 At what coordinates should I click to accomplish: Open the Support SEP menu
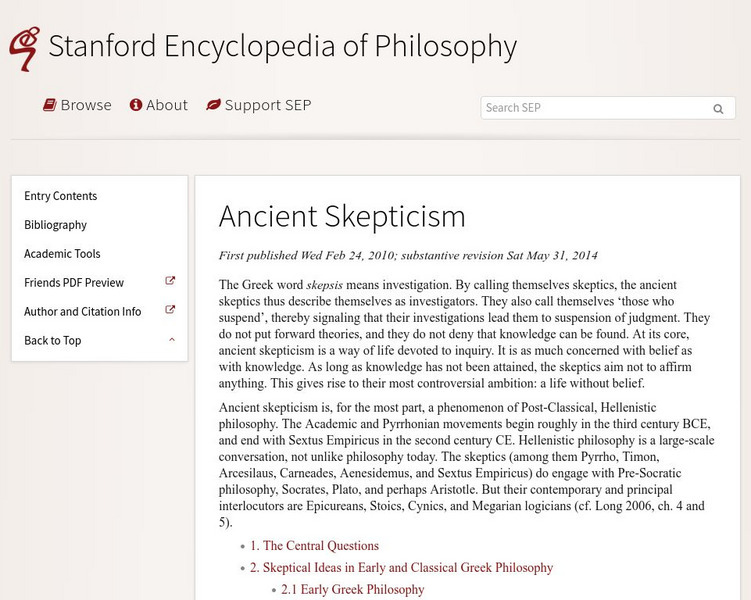tap(259, 105)
